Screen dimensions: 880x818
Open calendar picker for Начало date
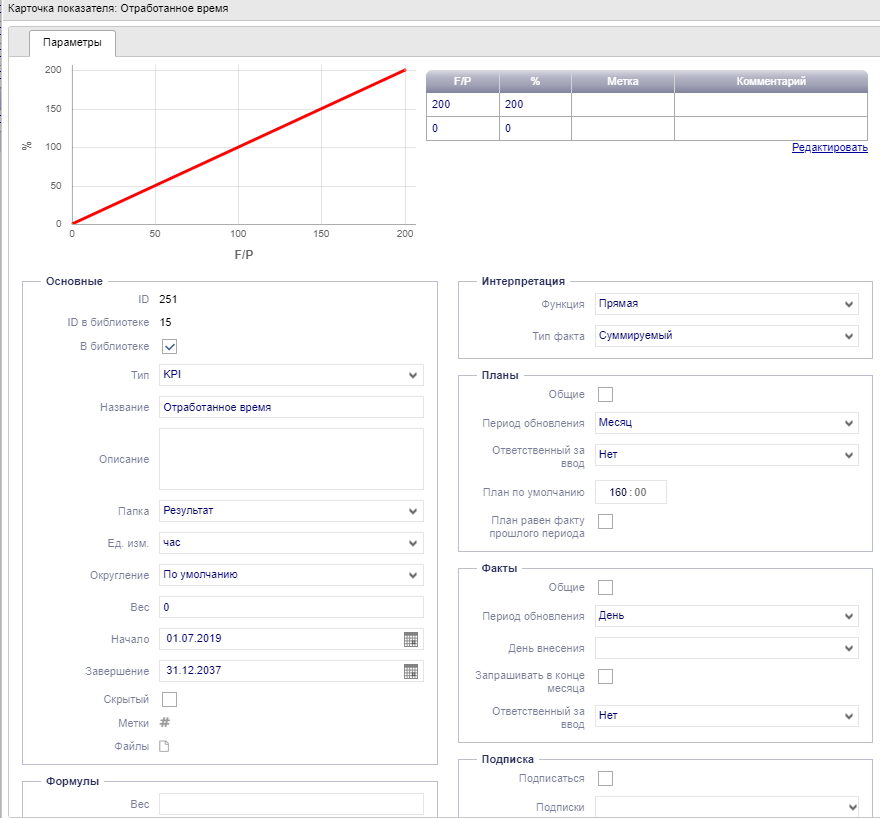pyautogui.click(x=410, y=639)
